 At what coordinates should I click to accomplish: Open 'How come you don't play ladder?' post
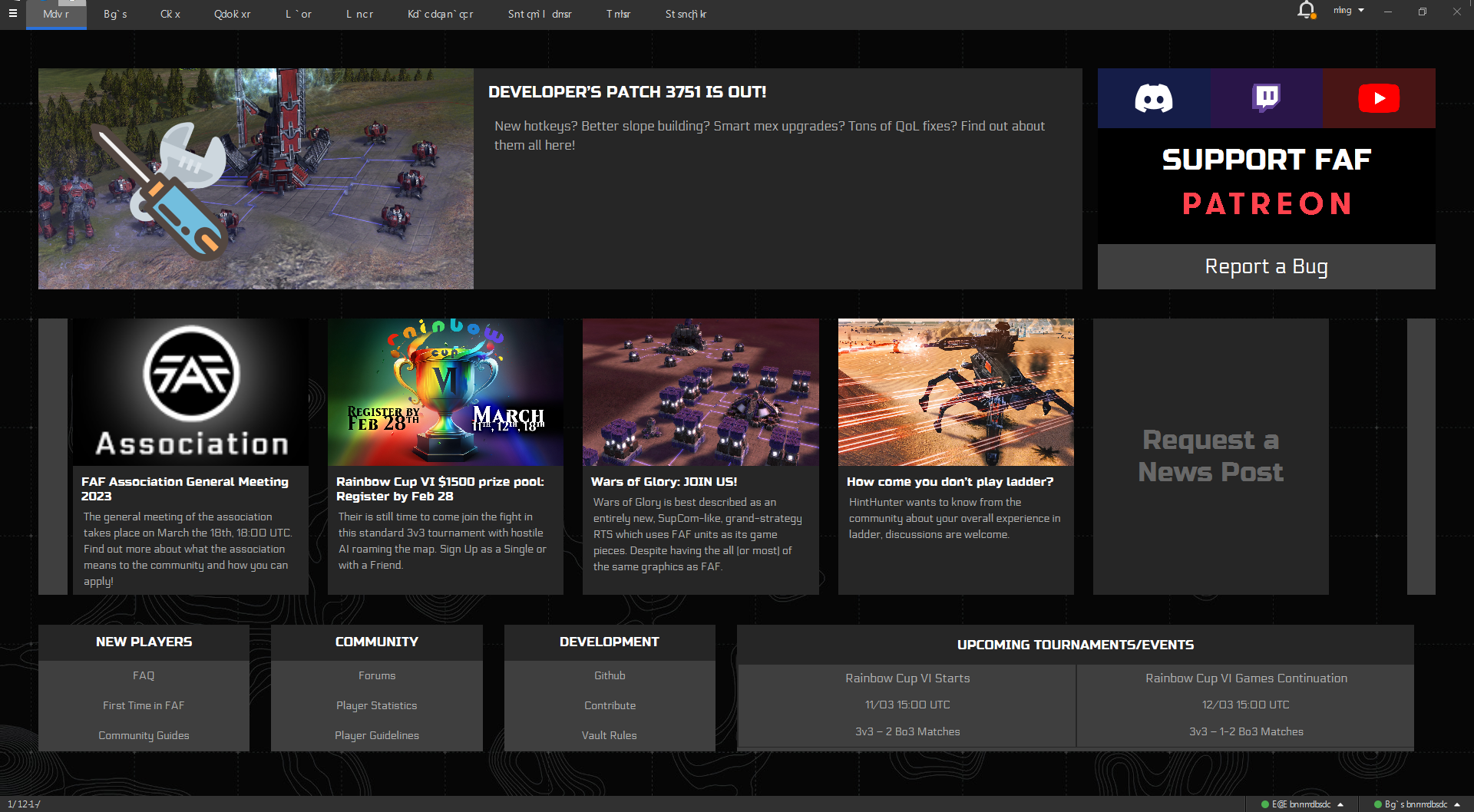[x=950, y=482]
